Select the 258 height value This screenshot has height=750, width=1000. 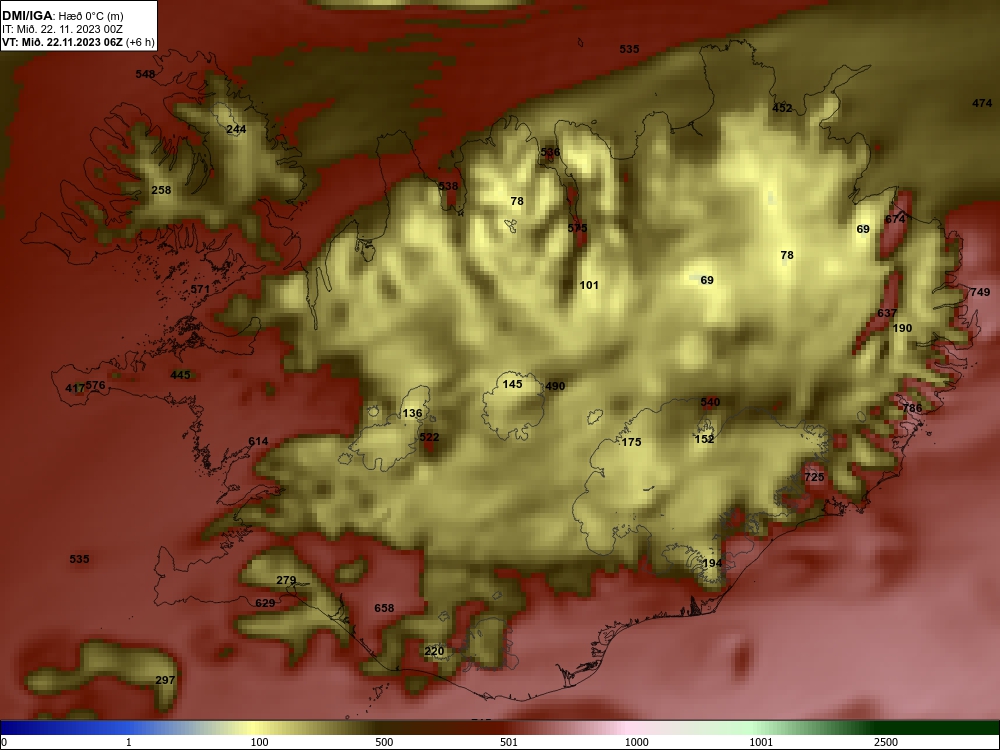pos(161,190)
